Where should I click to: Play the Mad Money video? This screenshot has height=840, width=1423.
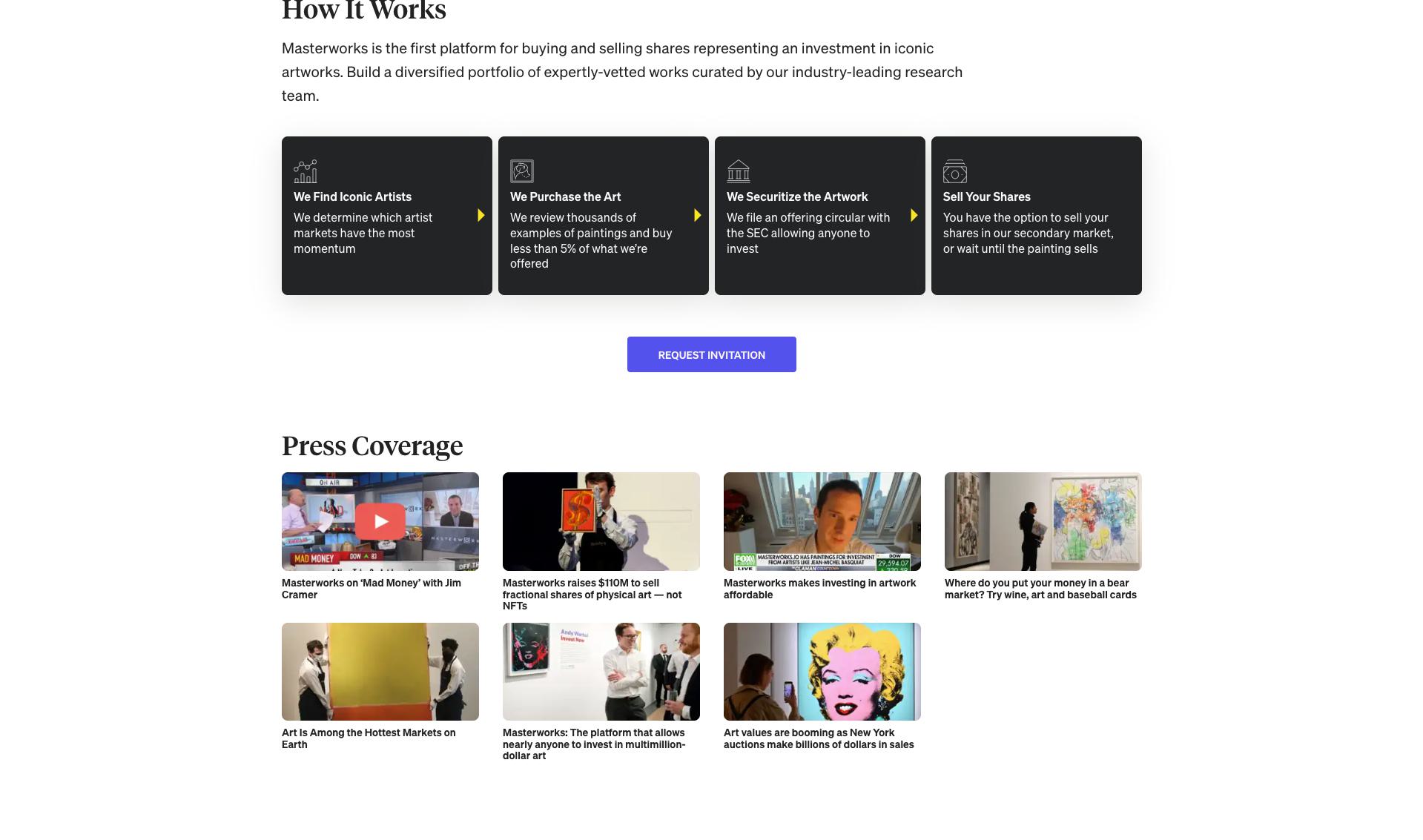pos(380,521)
